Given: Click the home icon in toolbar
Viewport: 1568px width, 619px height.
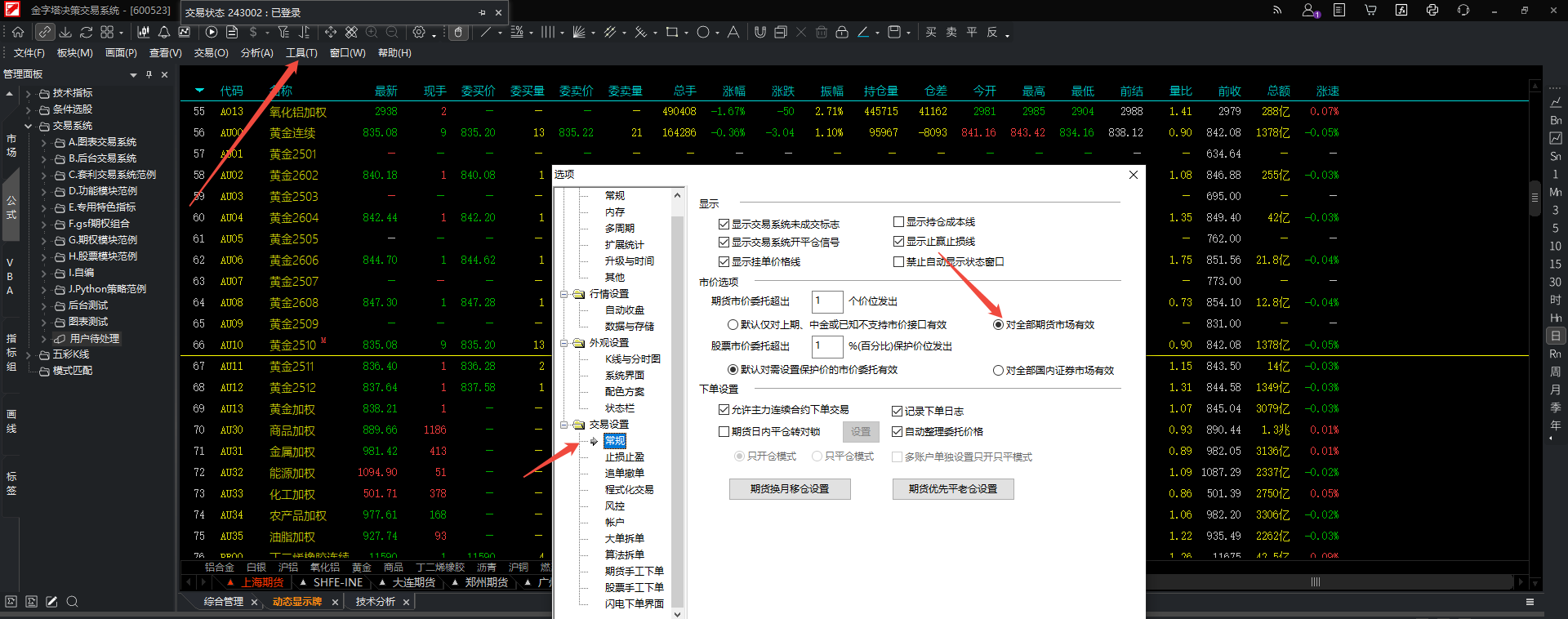Looking at the screenshot, I should (x=18, y=32).
